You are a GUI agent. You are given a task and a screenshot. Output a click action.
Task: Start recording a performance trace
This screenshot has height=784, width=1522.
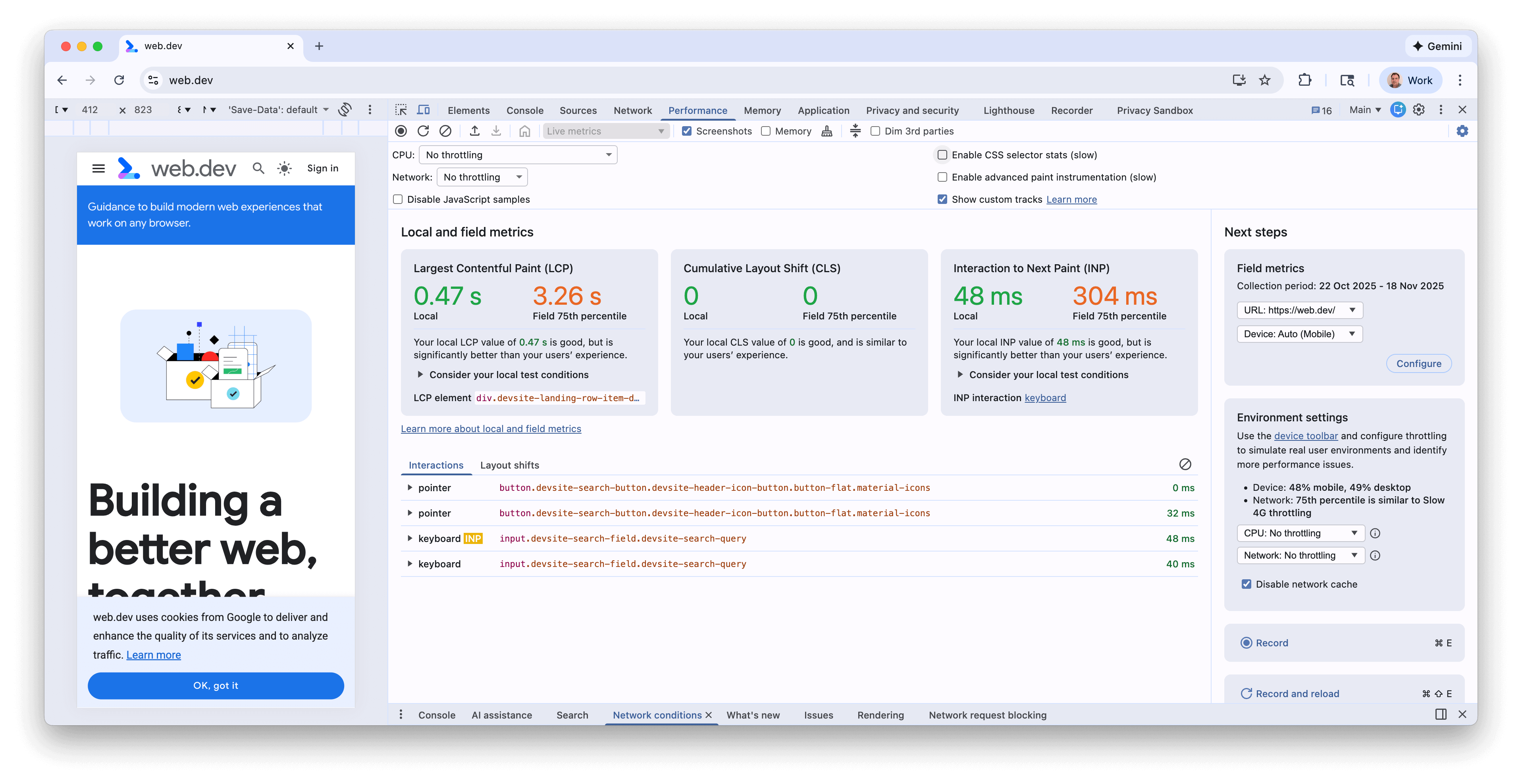[x=401, y=131]
